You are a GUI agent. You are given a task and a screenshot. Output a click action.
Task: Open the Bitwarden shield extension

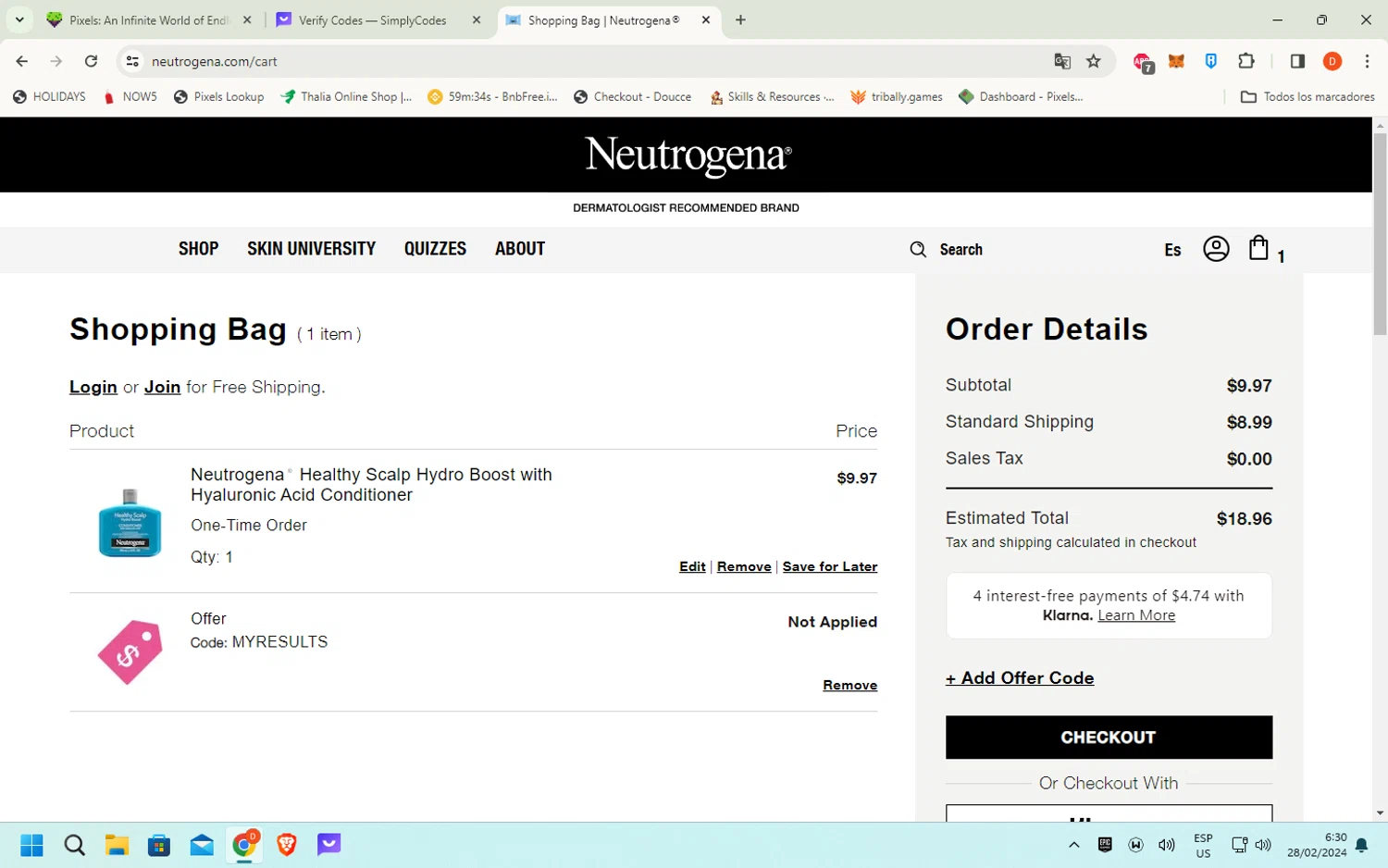(1211, 61)
